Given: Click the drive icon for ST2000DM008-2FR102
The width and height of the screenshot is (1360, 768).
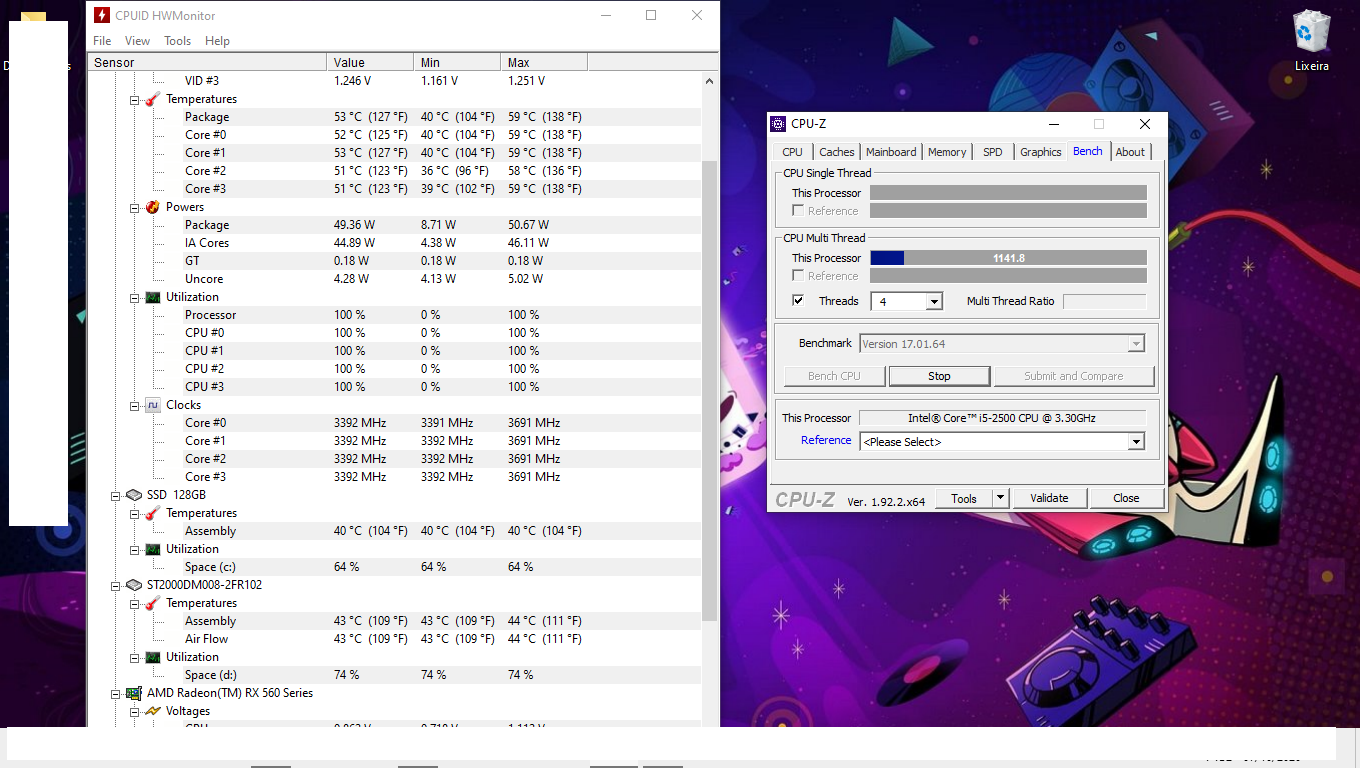Looking at the screenshot, I should coord(134,585).
